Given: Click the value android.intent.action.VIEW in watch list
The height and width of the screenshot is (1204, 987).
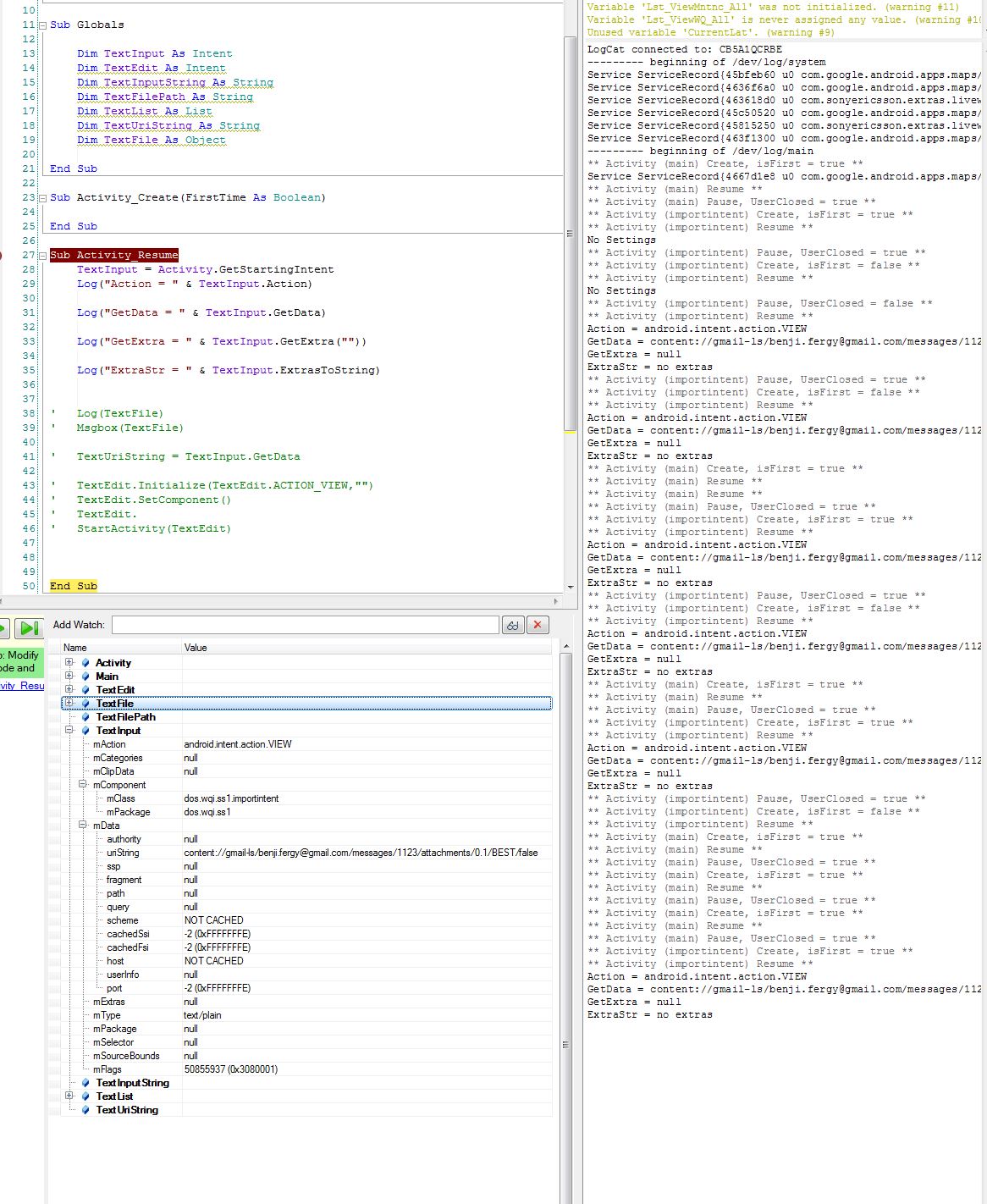Looking at the screenshot, I should (238, 744).
